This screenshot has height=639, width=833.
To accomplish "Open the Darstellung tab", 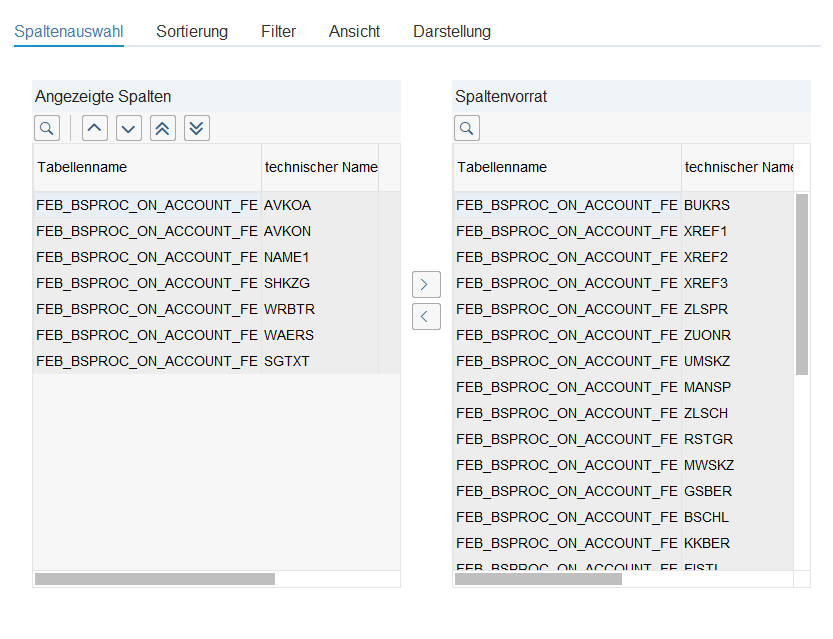I will coord(452,31).
